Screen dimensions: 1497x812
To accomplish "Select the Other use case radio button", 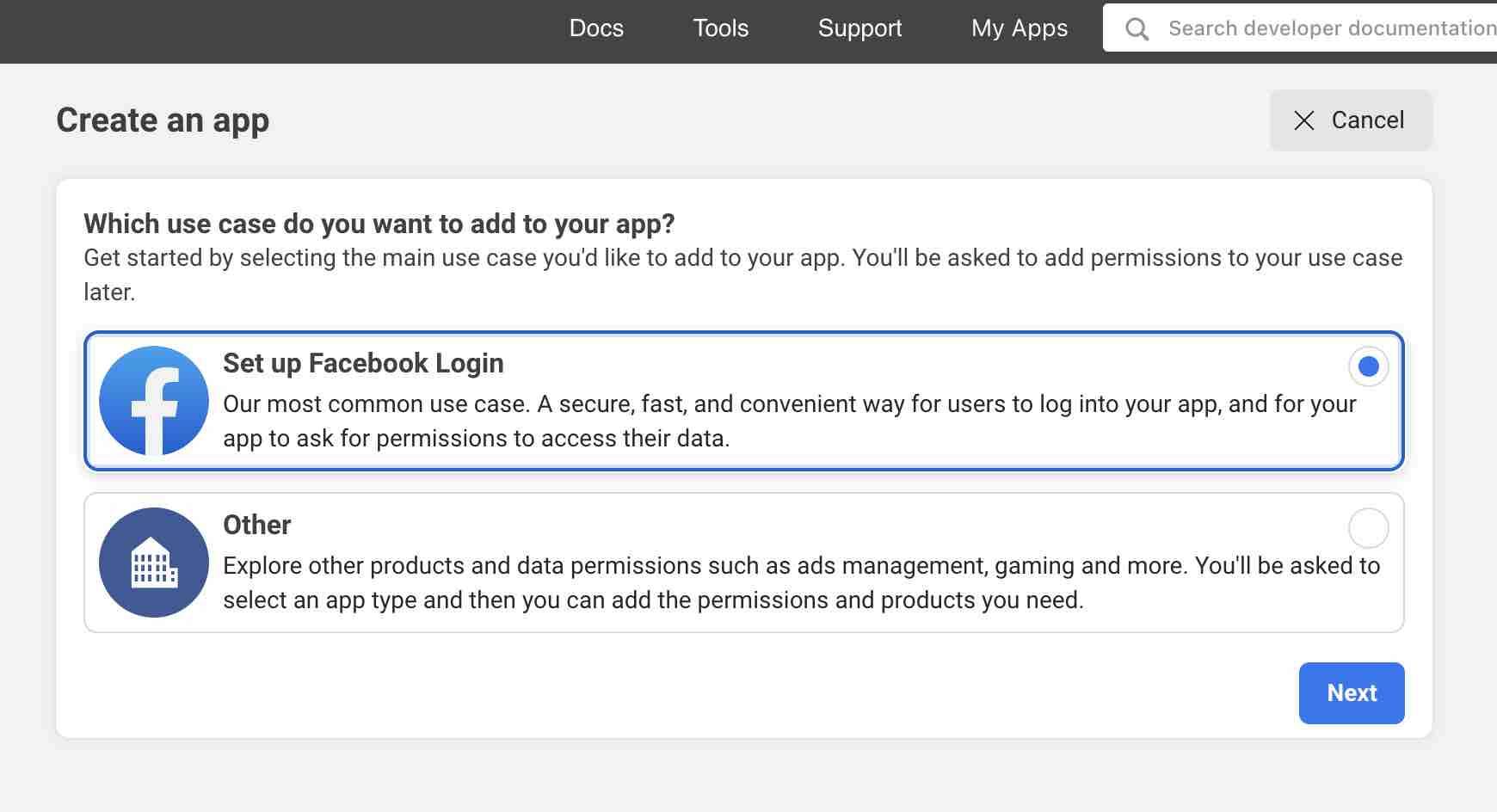I will tap(1368, 528).
